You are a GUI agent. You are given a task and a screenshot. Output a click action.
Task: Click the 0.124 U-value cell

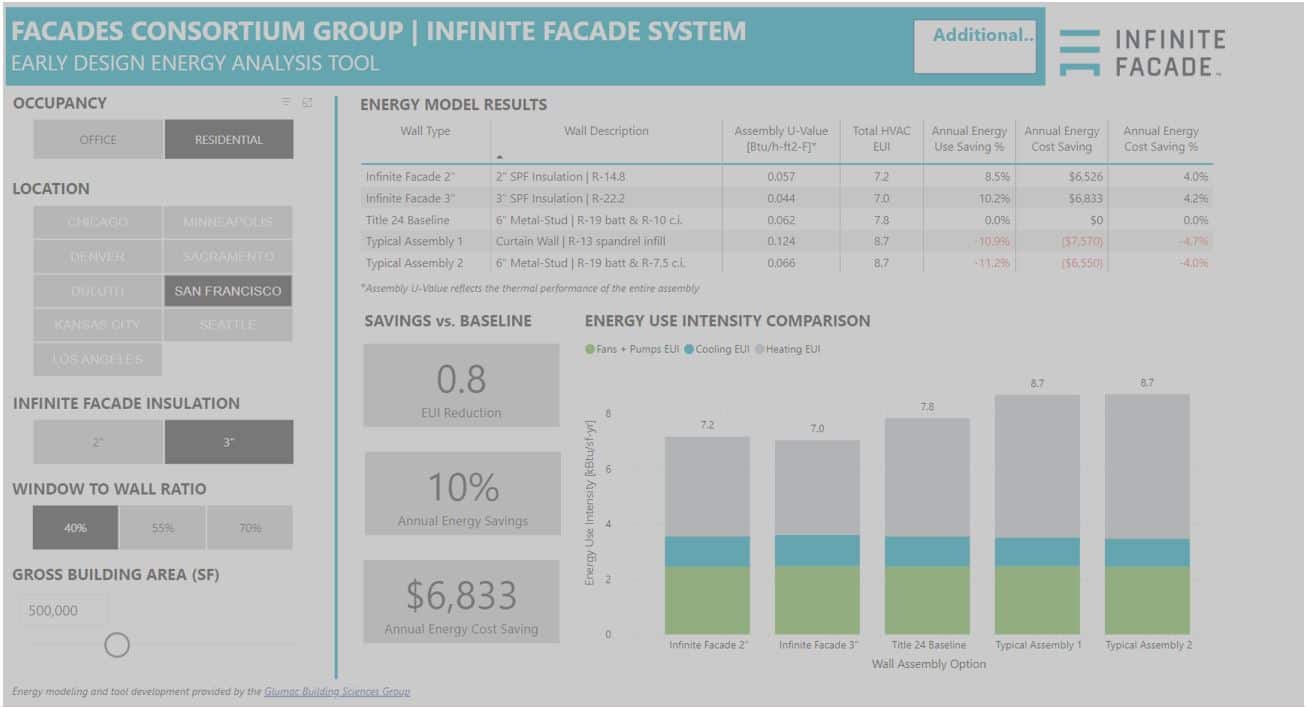pos(782,241)
